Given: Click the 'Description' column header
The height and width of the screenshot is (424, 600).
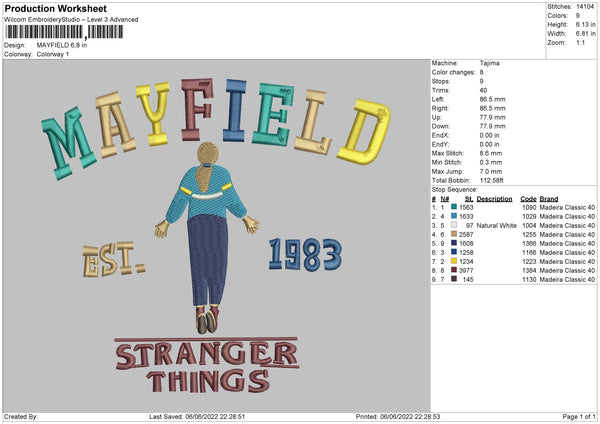Looking at the screenshot, I should [x=494, y=199].
